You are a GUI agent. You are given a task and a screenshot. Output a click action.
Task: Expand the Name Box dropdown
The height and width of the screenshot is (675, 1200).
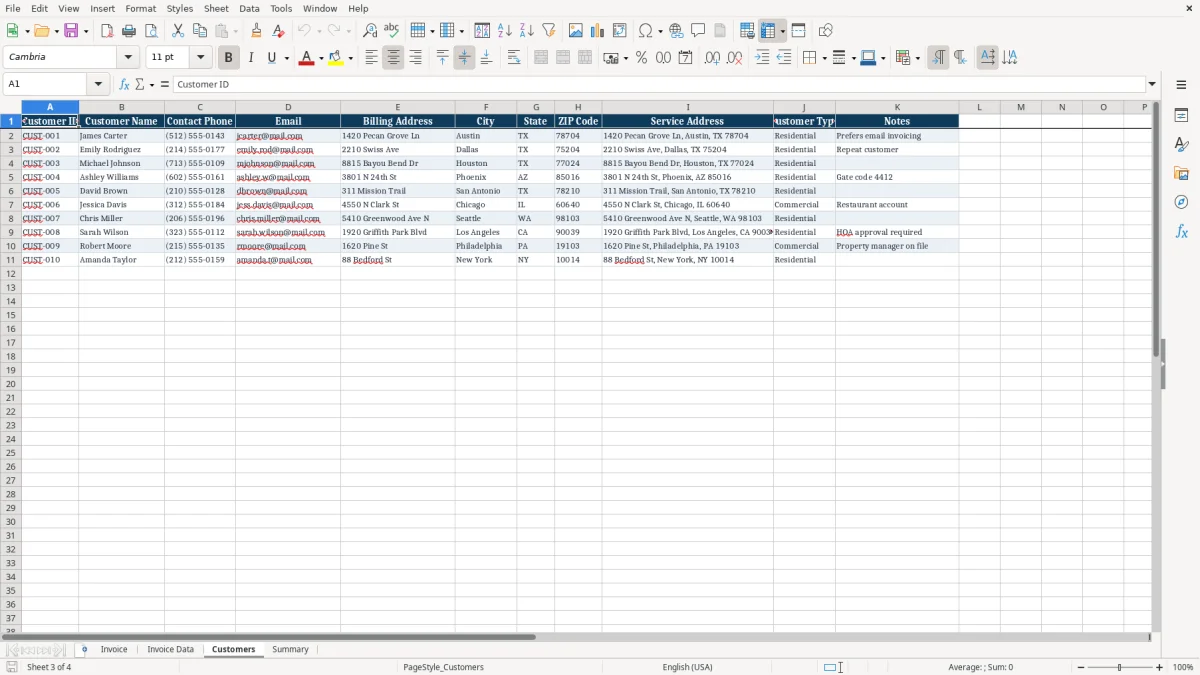[98, 84]
